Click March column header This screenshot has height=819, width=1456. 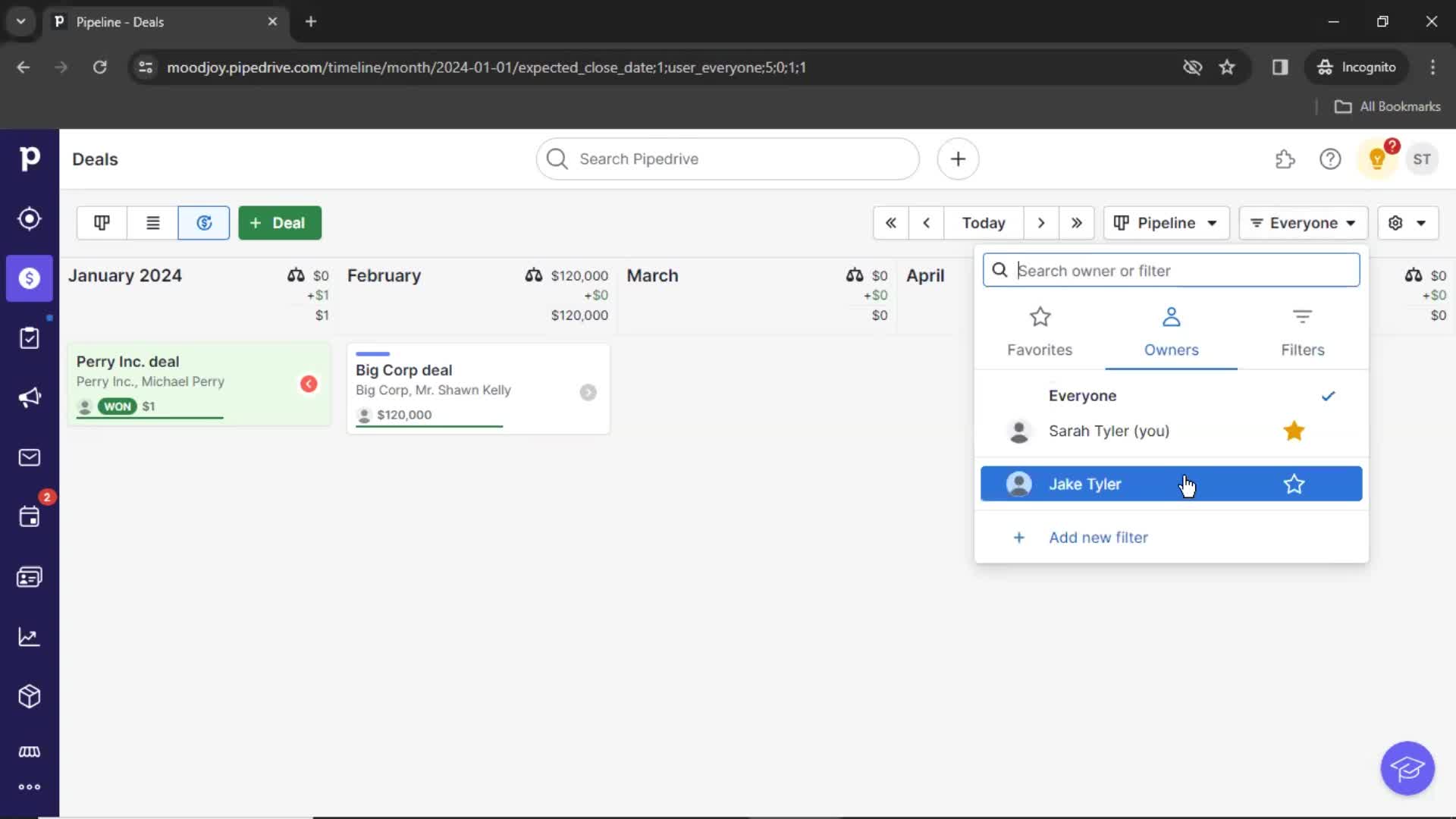click(652, 275)
